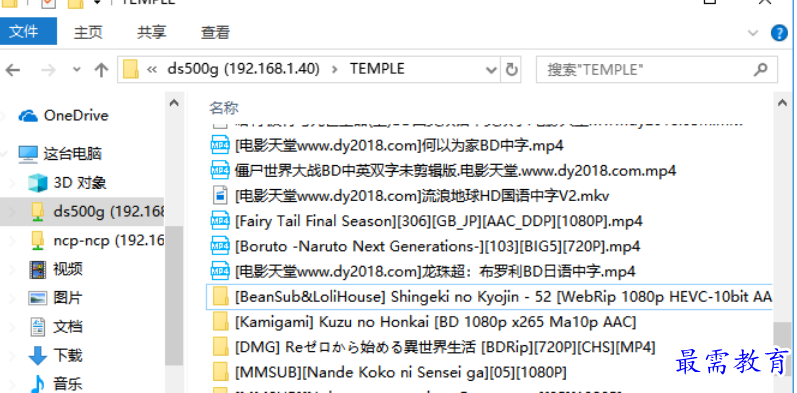Image resolution: width=797 pixels, height=393 pixels.
Task: Expand the 这台电脑 tree node arrow
Action: (4, 154)
